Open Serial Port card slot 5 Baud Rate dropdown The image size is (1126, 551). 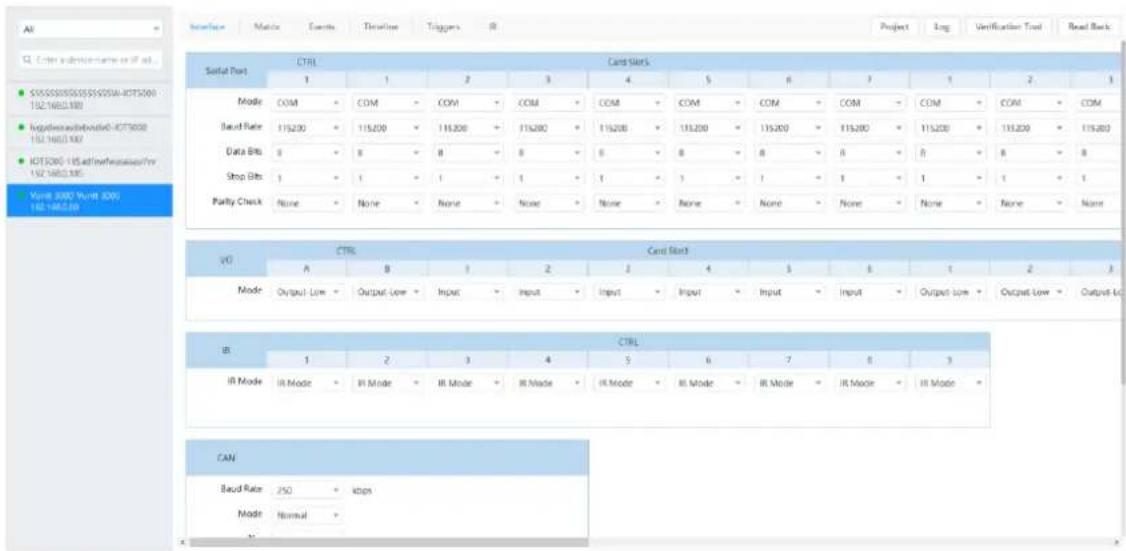(x=711, y=128)
